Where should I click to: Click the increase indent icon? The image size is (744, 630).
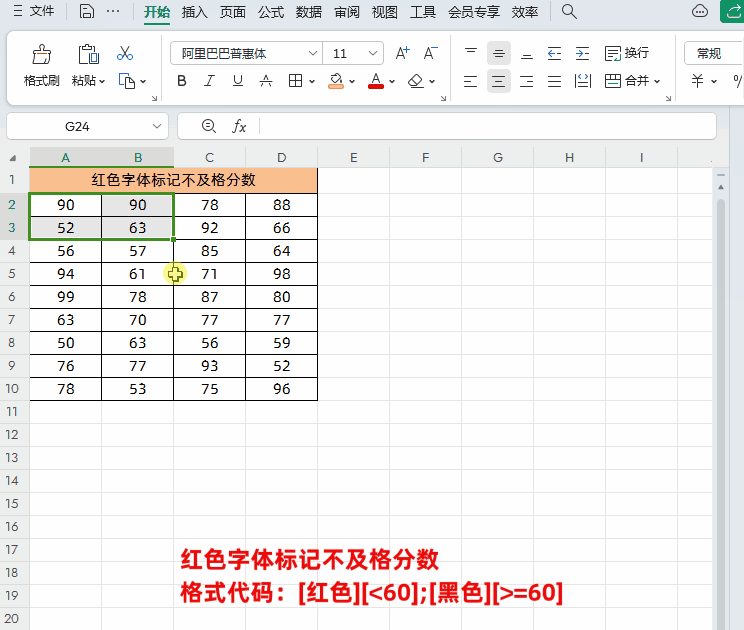point(582,53)
